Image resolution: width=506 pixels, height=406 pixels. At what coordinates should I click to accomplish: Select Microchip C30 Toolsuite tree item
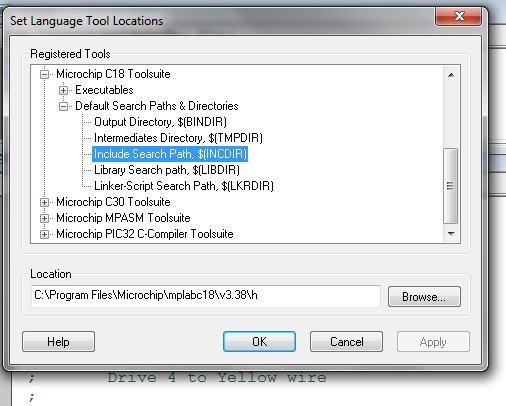[113, 202]
